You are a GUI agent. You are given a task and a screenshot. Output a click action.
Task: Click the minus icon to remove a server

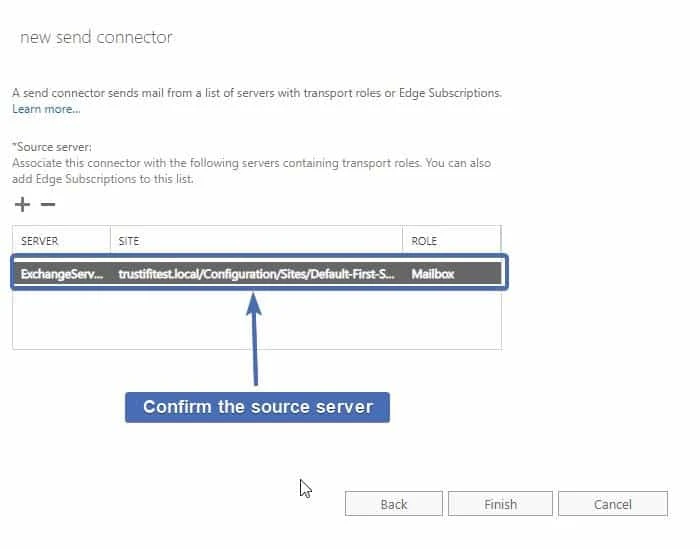47,205
